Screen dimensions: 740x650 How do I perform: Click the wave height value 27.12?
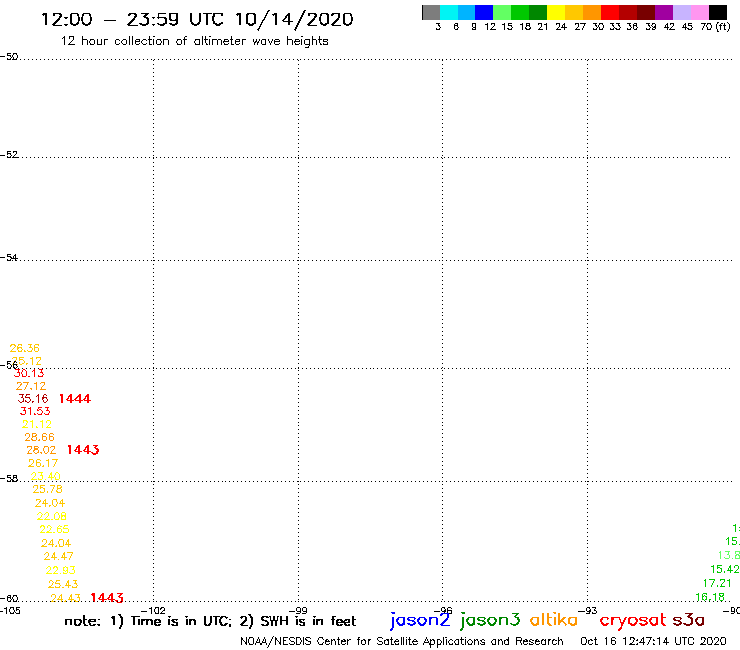pos(31,386)
